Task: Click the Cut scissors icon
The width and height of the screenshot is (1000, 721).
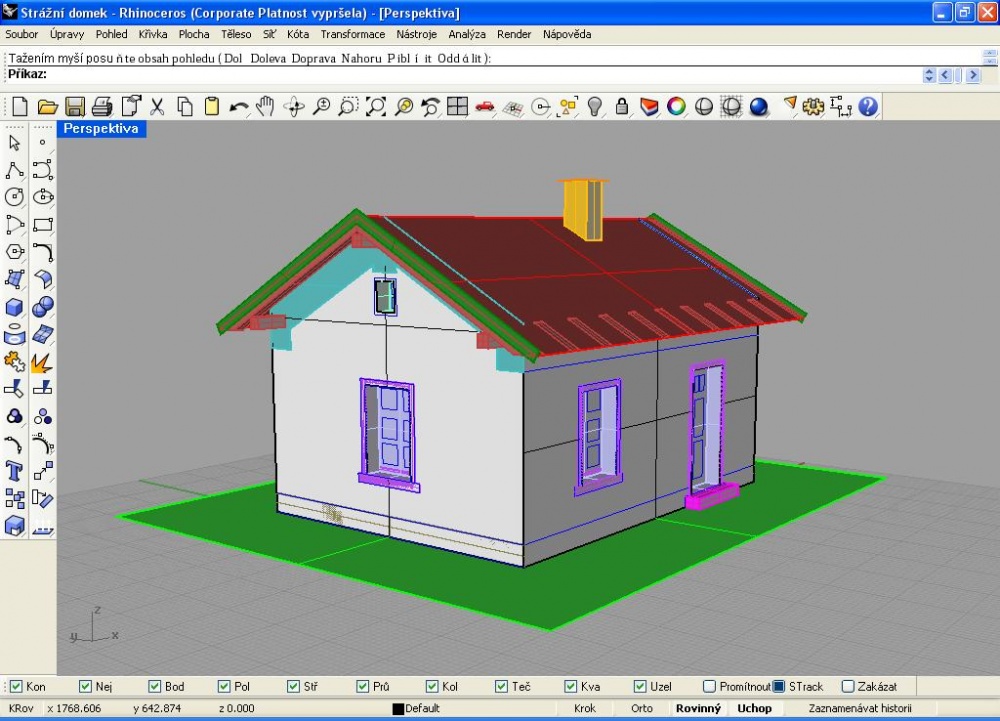Action: tap(157, 106)
